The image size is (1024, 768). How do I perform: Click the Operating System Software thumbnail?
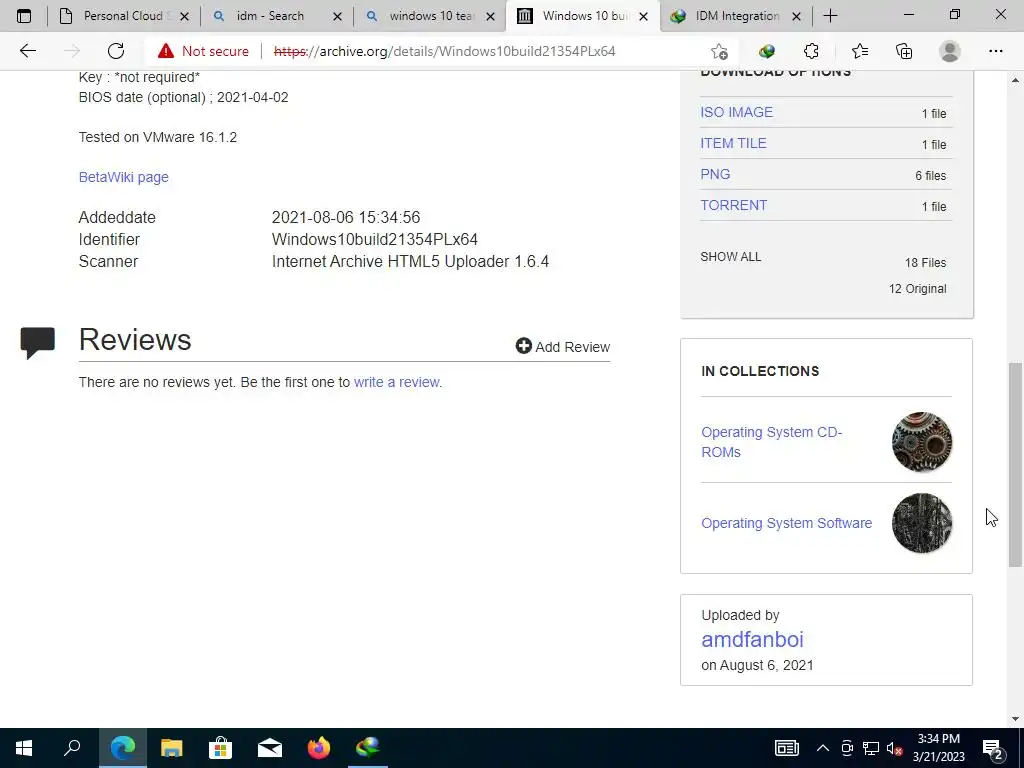tap(921, 523)
